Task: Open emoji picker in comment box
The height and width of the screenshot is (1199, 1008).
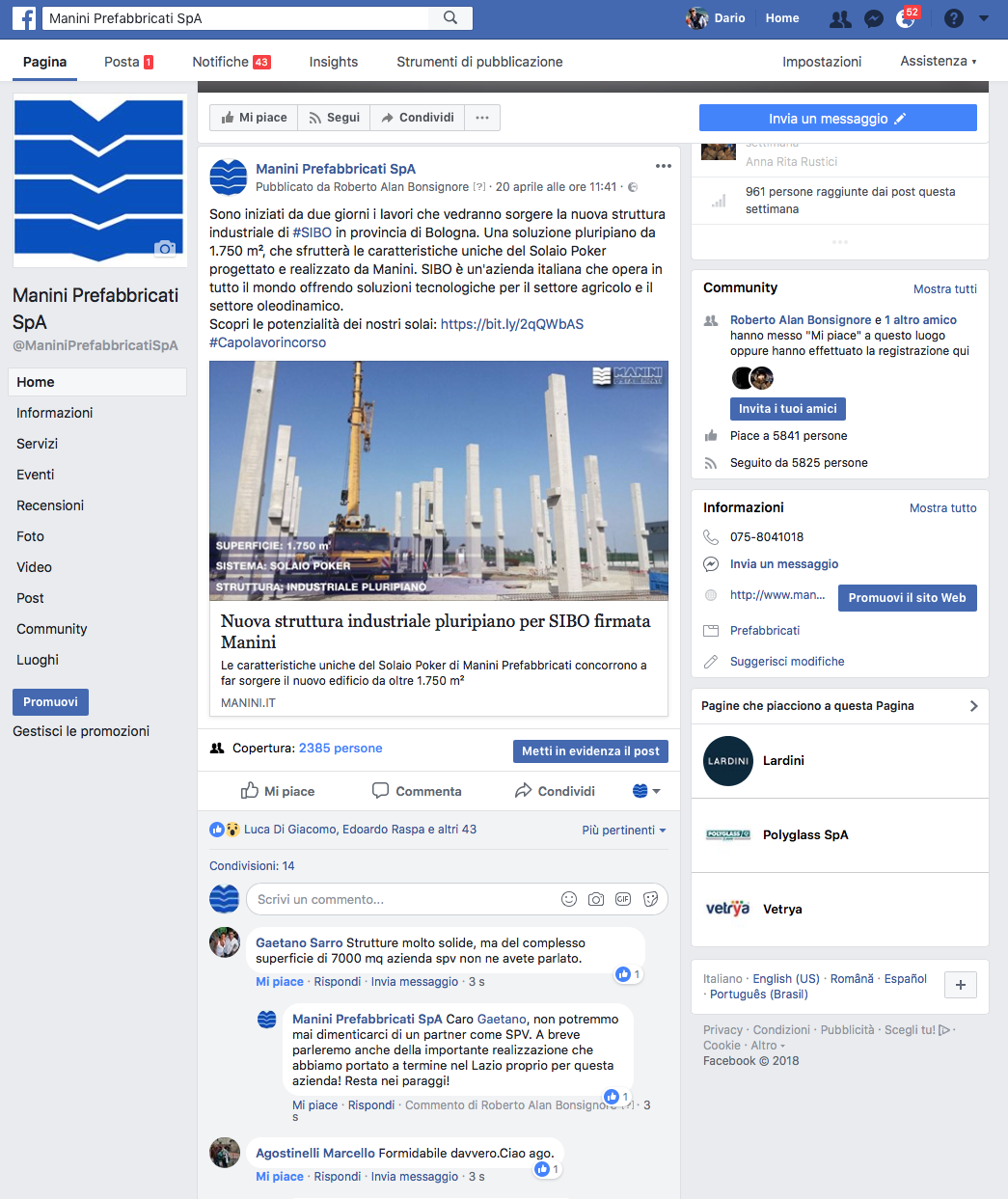Action: click(x=569, y=899)
